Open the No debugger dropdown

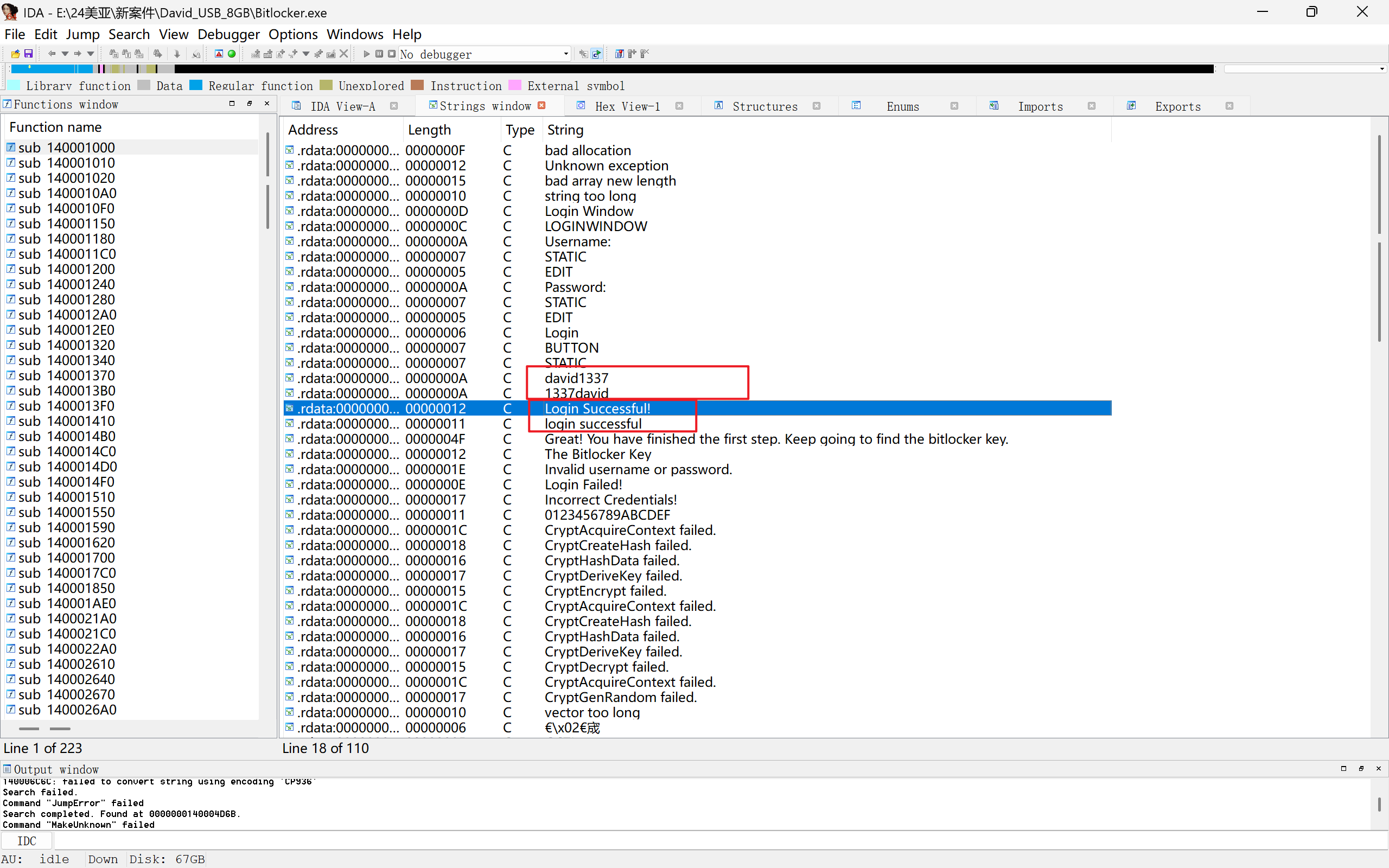coord(565,54)
